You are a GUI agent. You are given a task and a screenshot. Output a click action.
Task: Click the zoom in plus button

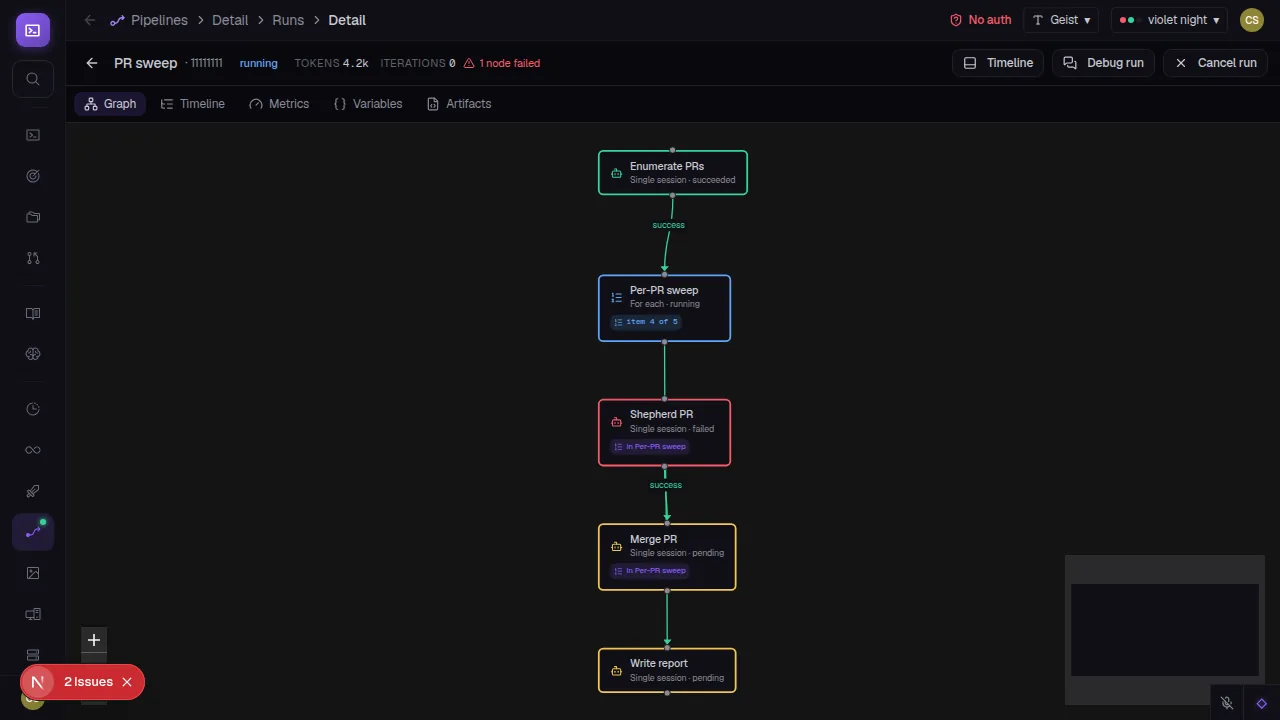pos(94,640)
